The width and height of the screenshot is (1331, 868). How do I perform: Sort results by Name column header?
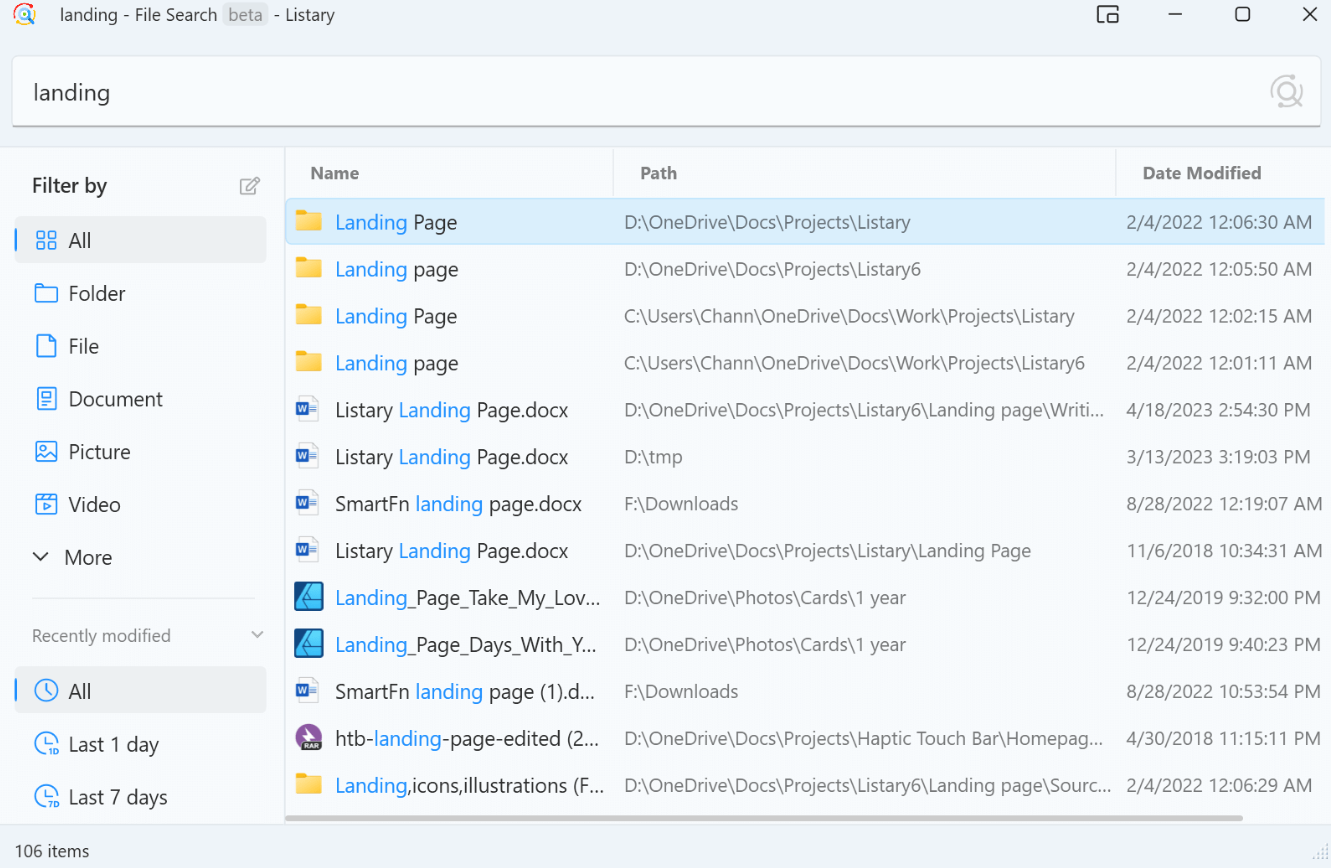click(449, 173)
